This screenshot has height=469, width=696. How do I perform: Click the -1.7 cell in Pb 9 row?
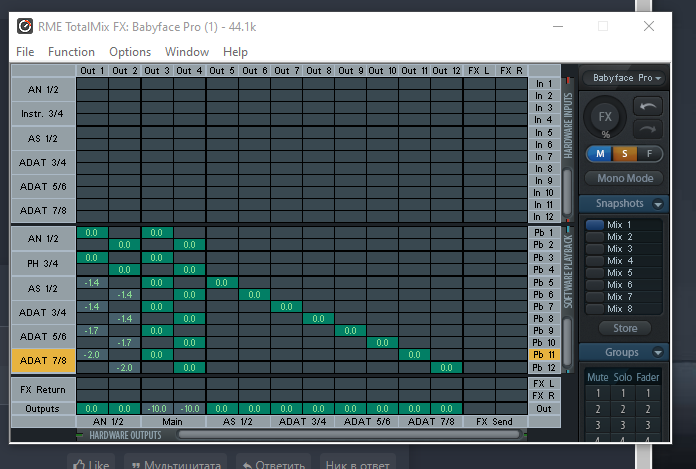click(x=92, y=331)
